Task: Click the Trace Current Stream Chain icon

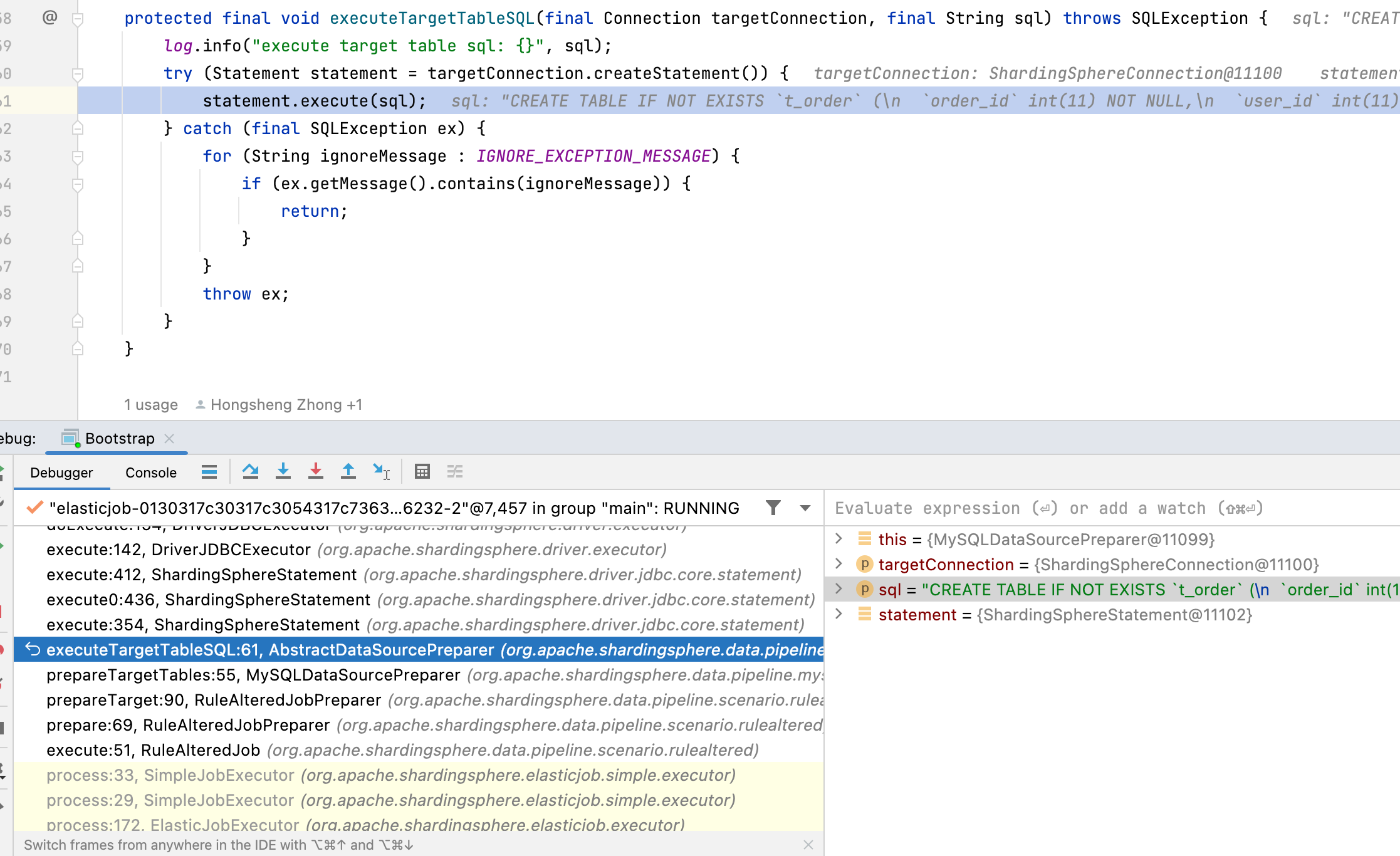Action: pyautogui.click(x=455, y=471)
